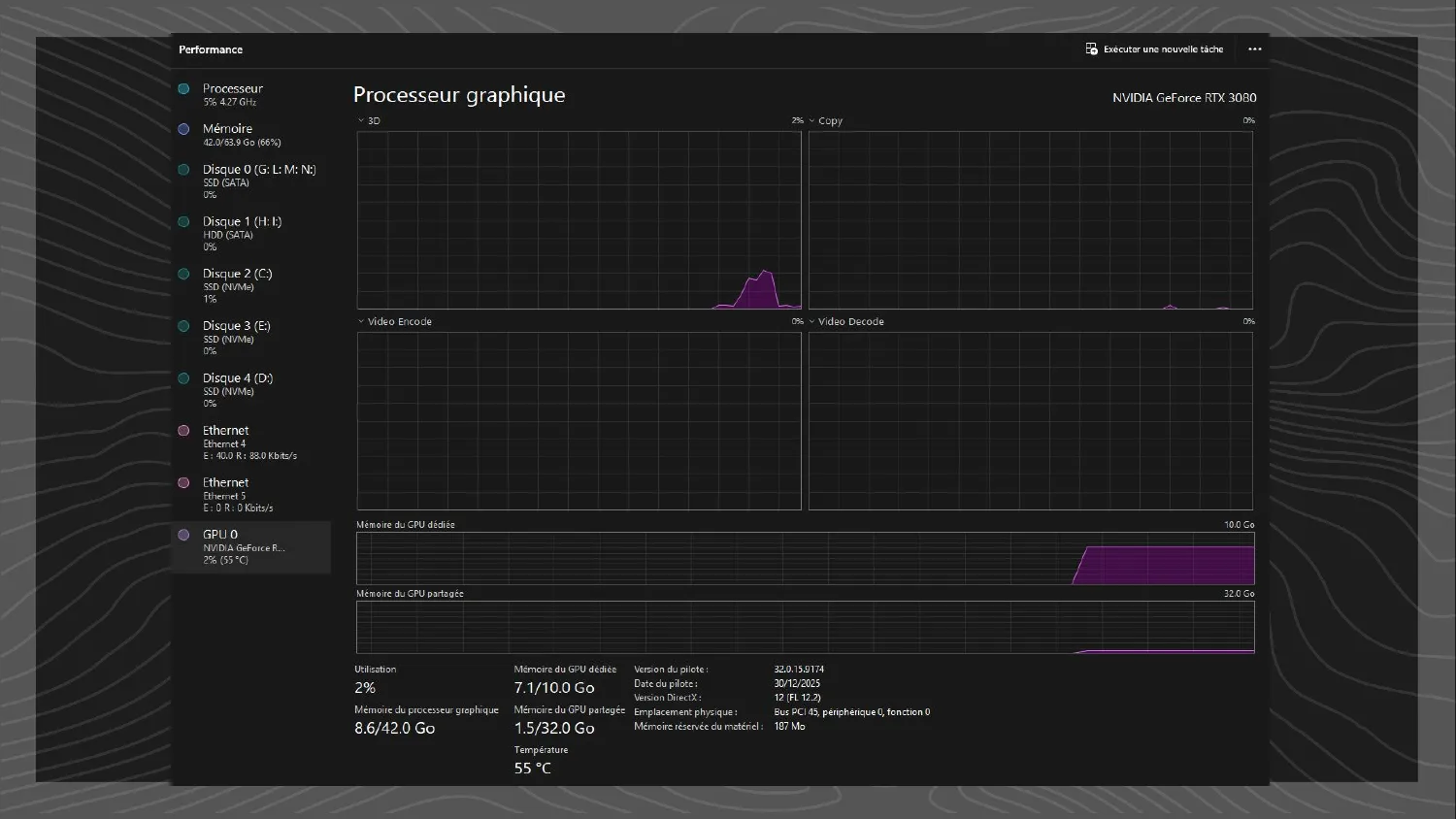Viewport: 1456px width, 819px height.
Task: Click the DirectX value 12 (FL 12.2)
Action: 797,698
